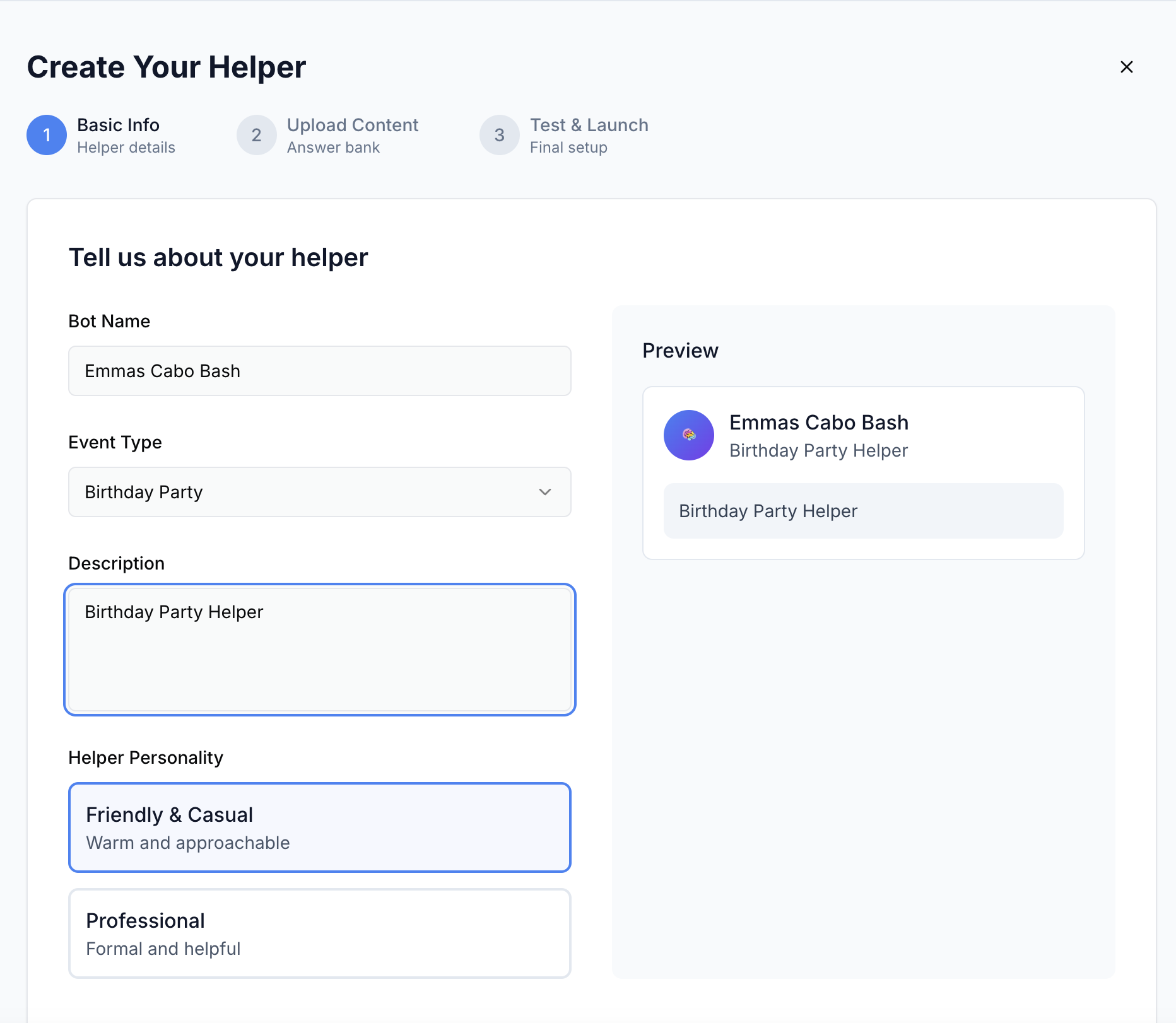The image size is (1176, 1023).
Task: Open the Event Type dropdown
Action: tap(320, 492)
